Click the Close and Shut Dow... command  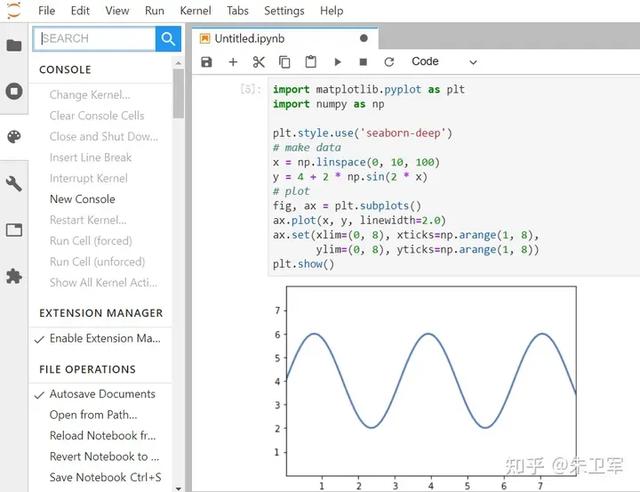click(x=101, y=136)
